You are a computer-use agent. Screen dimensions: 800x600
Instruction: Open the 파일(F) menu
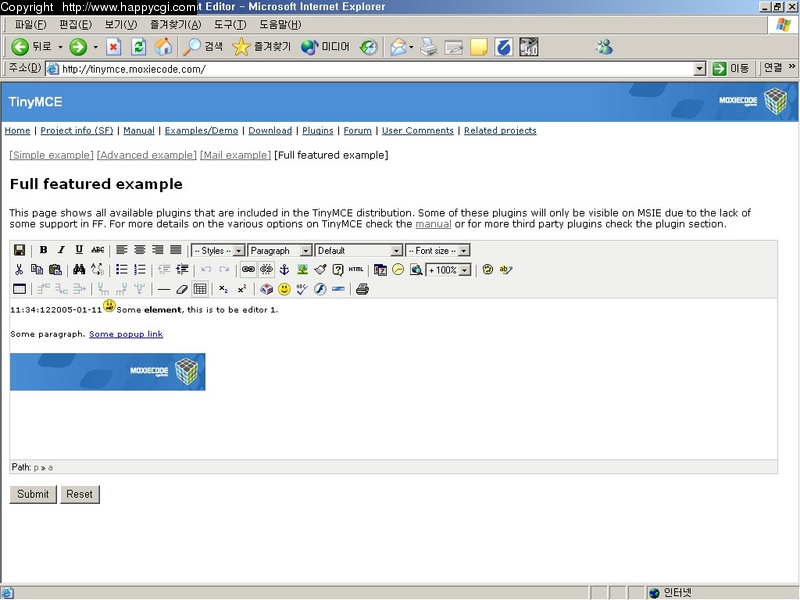pos(31,24)
